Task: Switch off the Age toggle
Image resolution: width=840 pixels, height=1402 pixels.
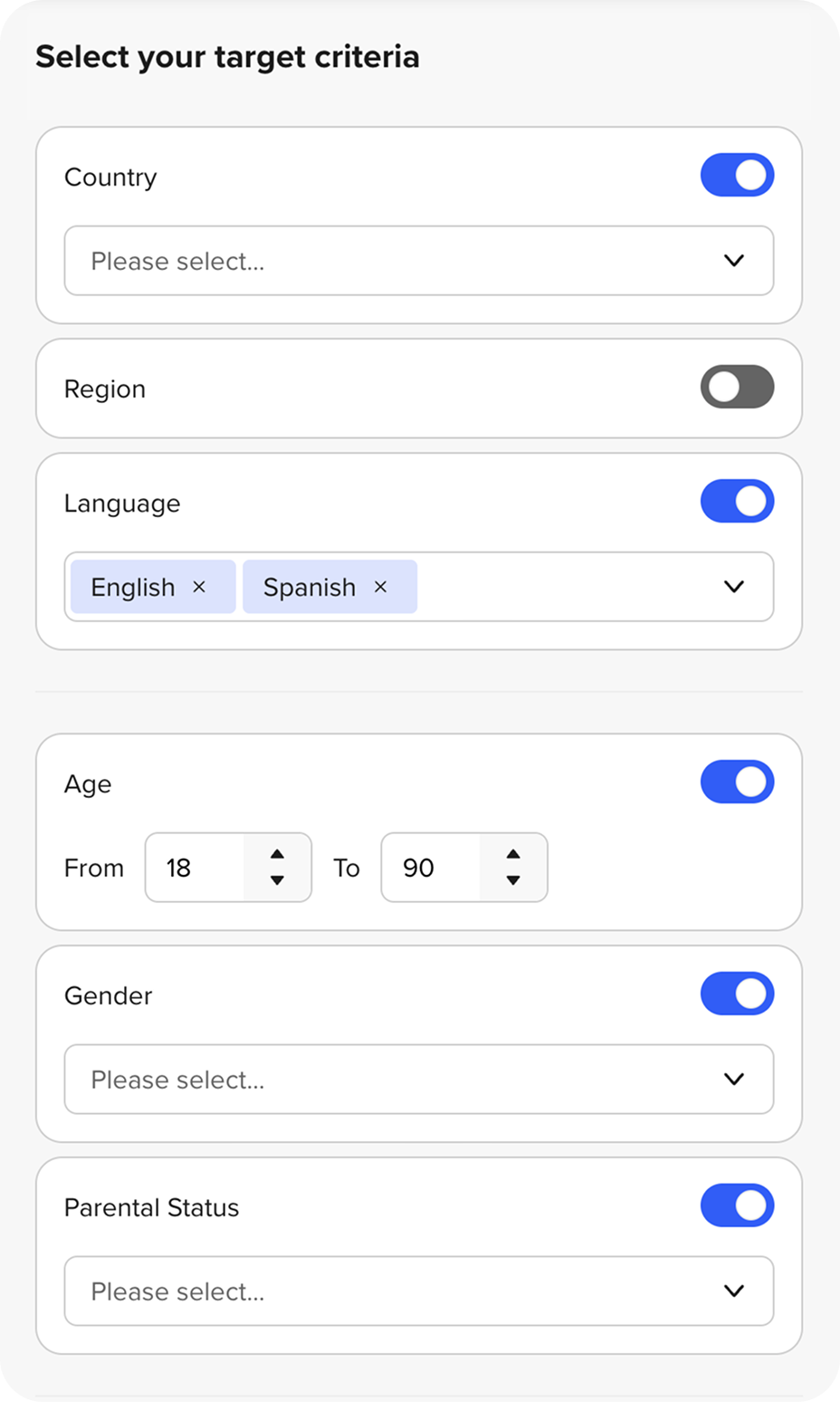Action: [x=737, y=783]
